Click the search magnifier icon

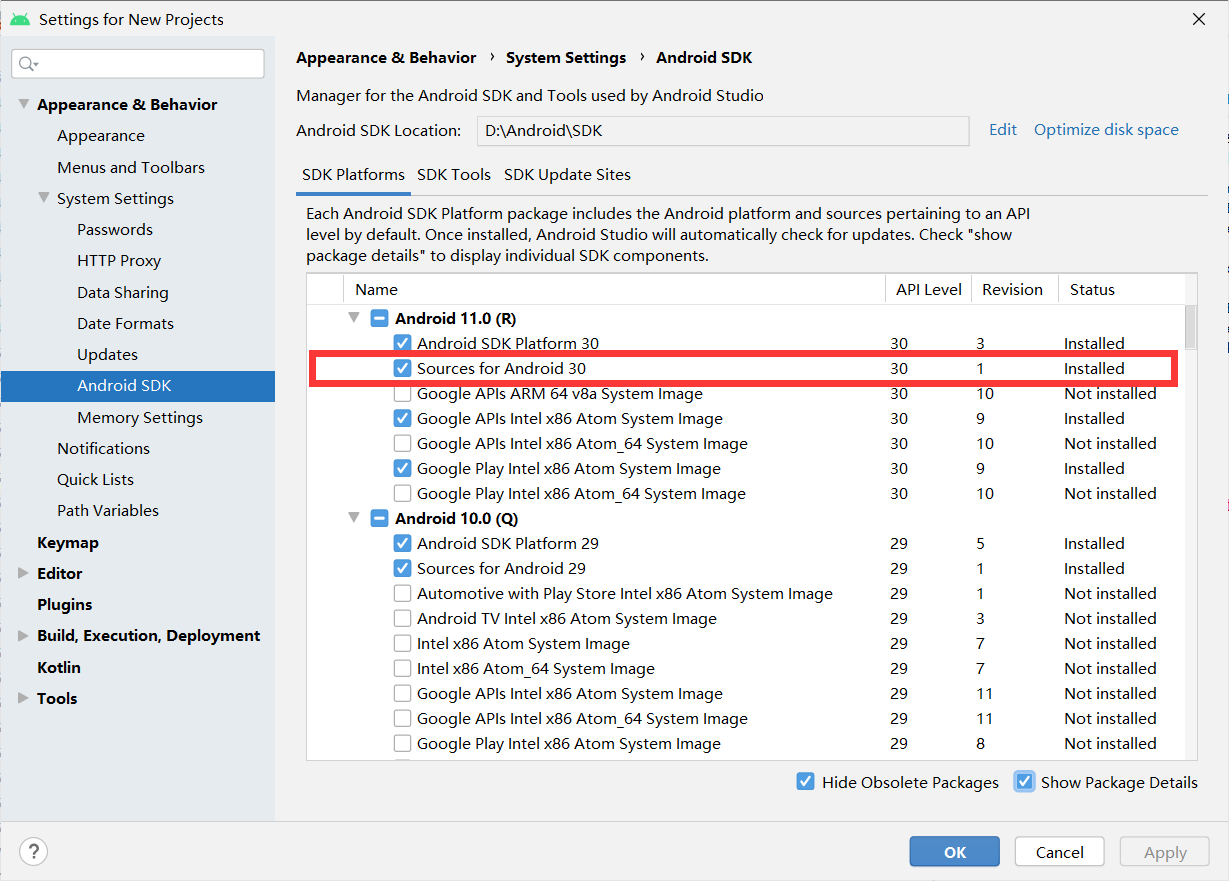pyautogui.click(x=28, y=64)
